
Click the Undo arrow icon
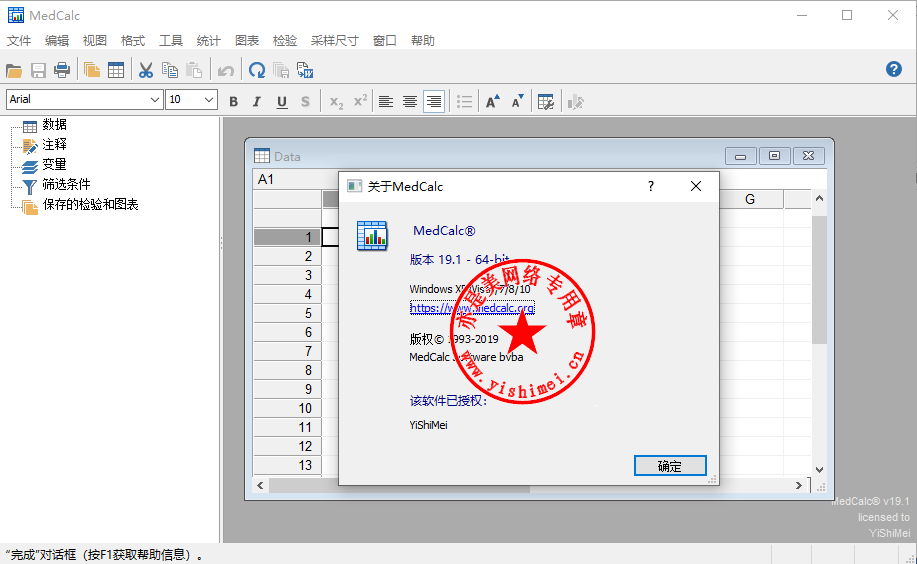pos(226,71)
